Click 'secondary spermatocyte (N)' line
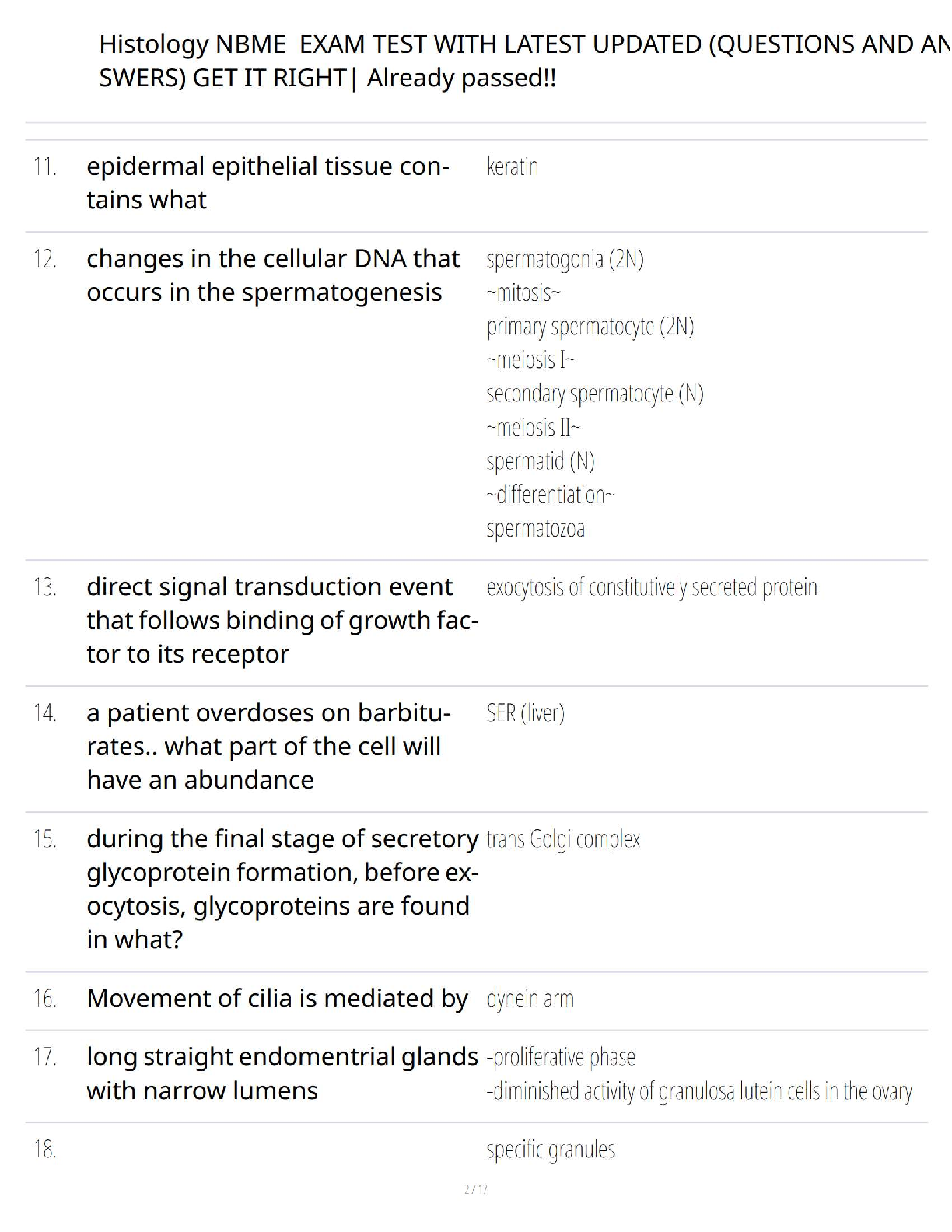Image resolution: width=952 pixels, height=1232 pixels. point(595,394)
